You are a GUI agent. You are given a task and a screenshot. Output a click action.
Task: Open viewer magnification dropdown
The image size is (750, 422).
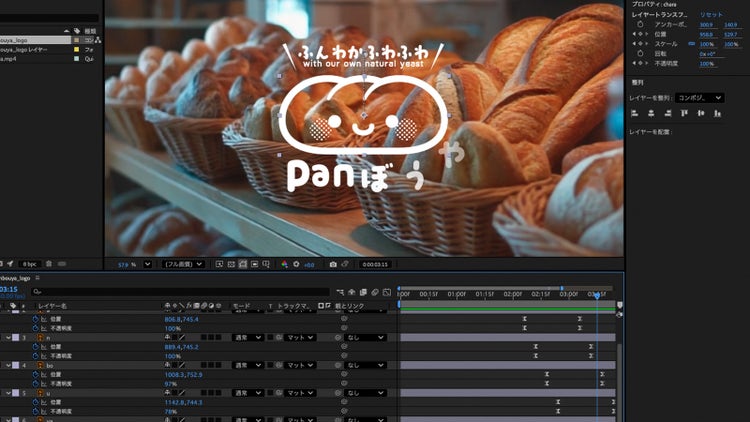point(147,264)
